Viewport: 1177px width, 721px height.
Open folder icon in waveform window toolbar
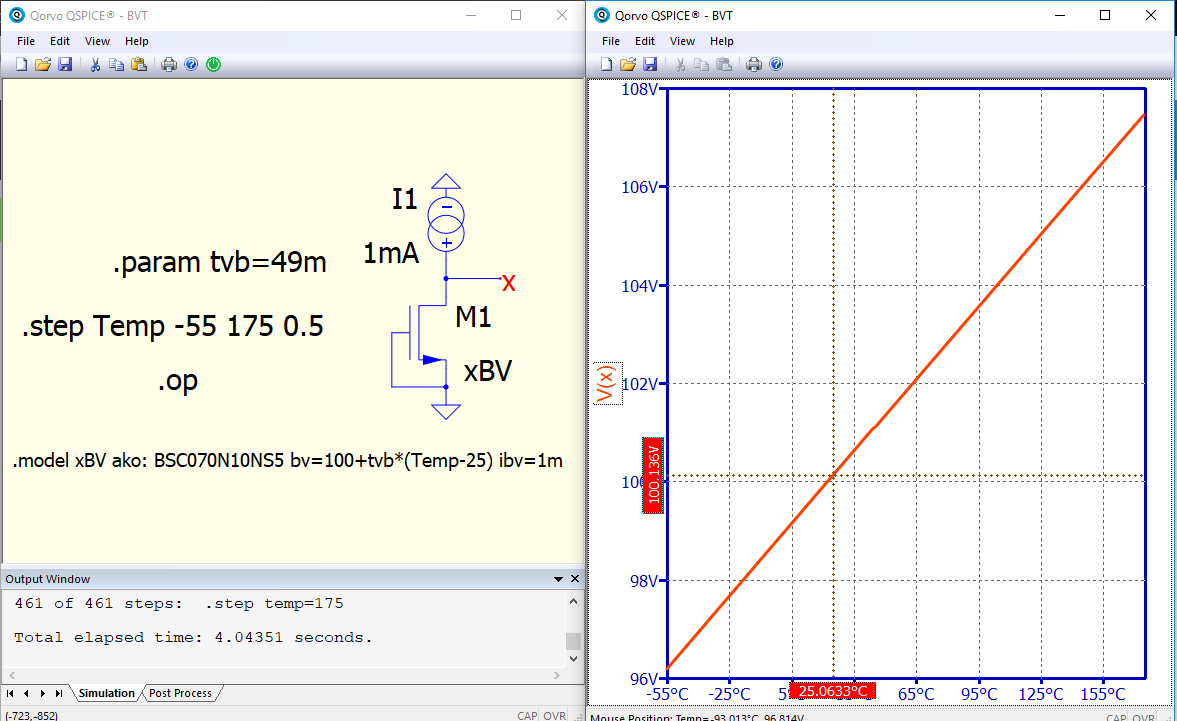(628, 65)
